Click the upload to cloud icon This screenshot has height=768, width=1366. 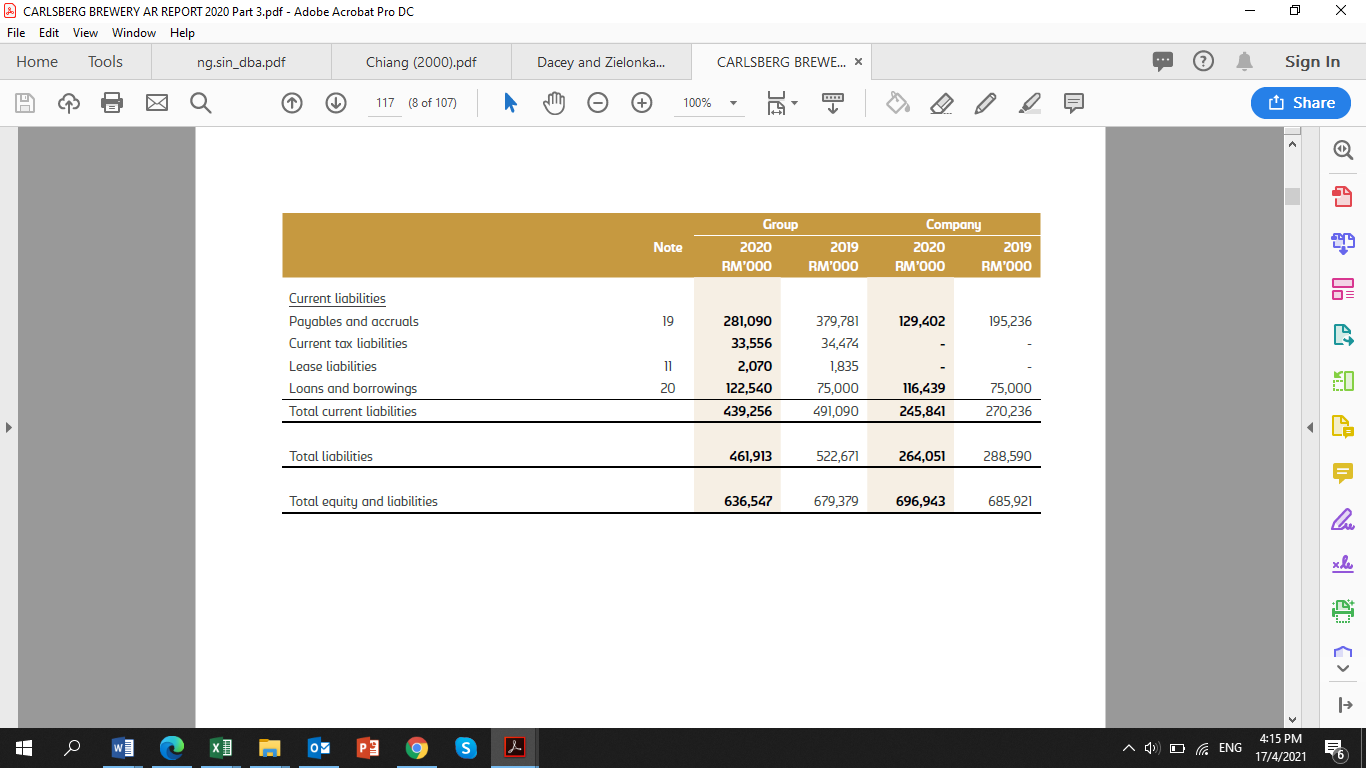tap(69, 103)
